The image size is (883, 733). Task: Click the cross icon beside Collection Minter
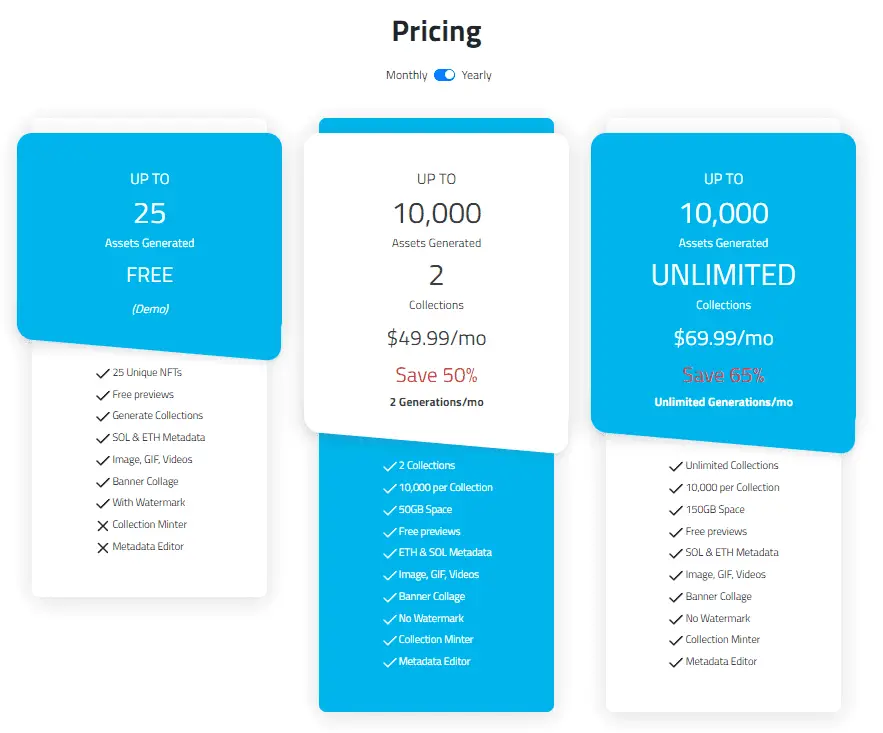coord(102,525)
